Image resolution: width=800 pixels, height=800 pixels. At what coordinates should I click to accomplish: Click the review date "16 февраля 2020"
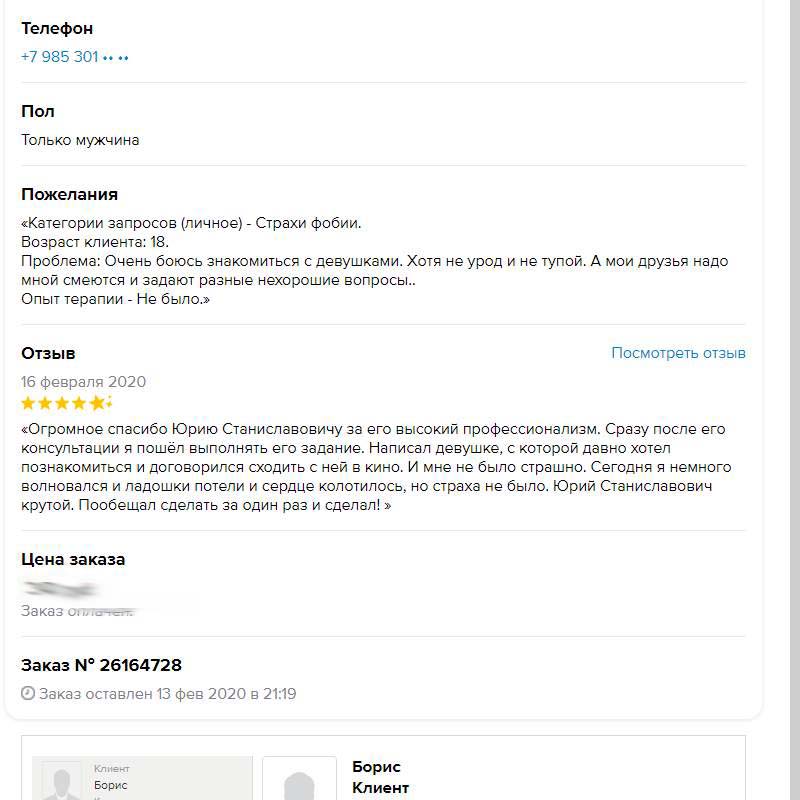point(84,381)
